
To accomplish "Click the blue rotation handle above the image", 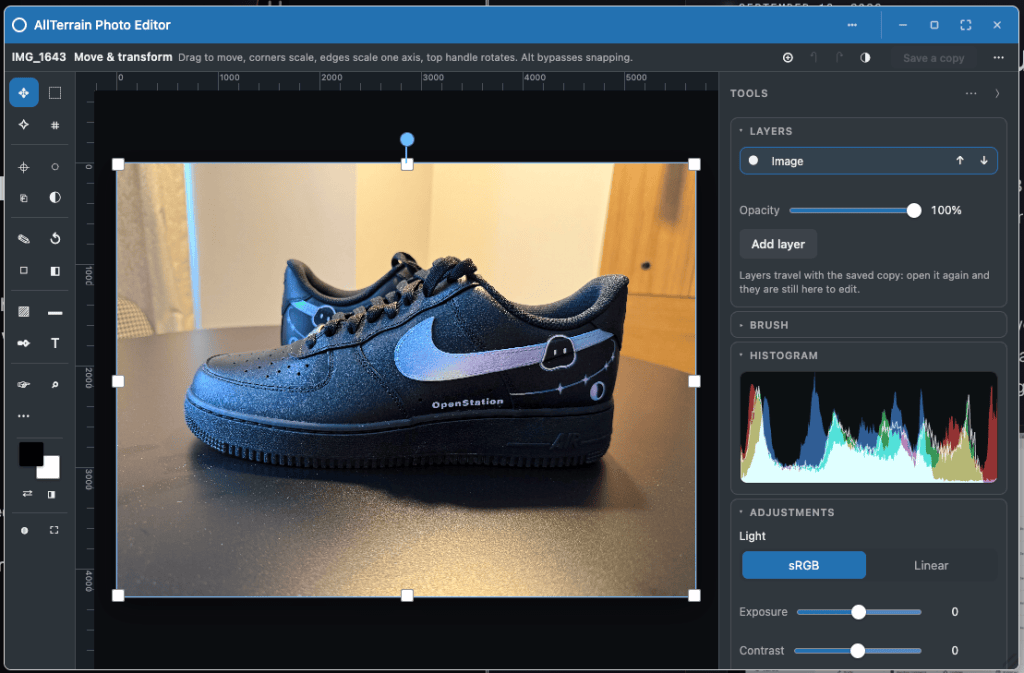I will 407,139.
